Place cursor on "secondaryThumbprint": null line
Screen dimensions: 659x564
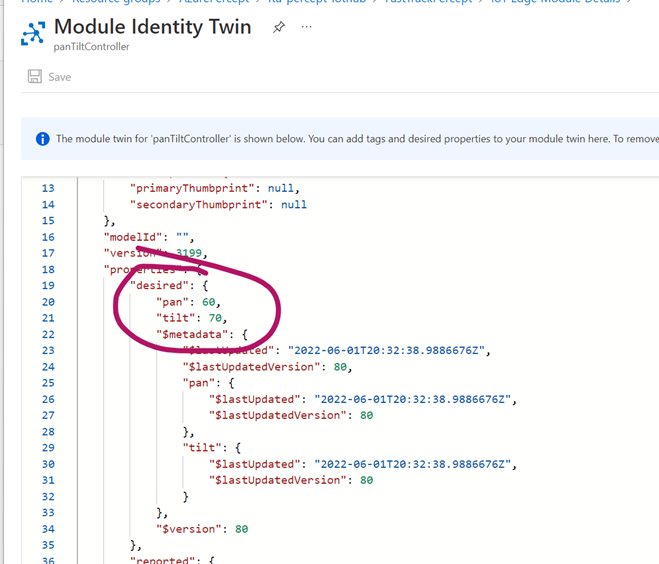(x=218, y=205)
